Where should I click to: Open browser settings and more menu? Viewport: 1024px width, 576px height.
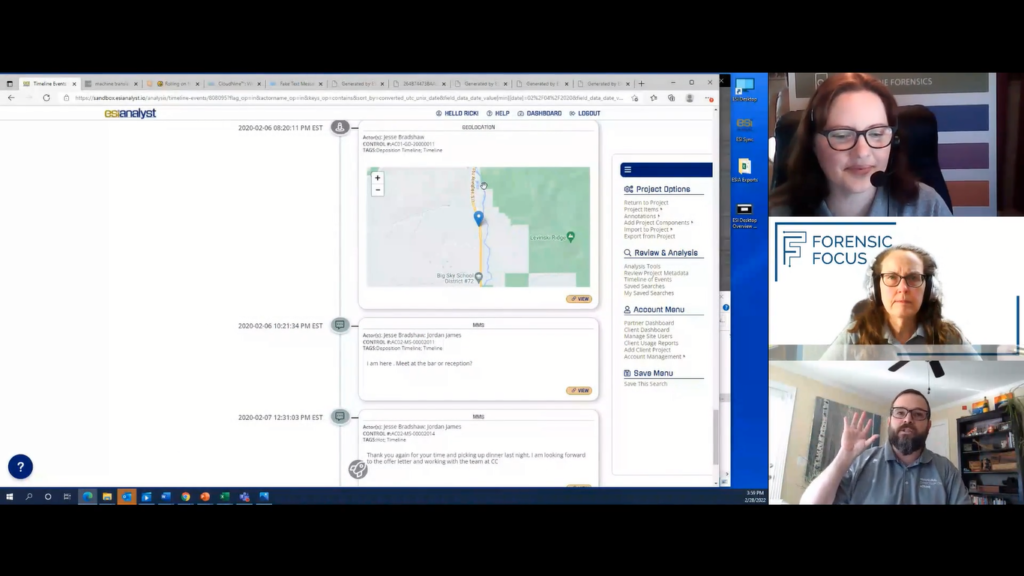point(709,98)
